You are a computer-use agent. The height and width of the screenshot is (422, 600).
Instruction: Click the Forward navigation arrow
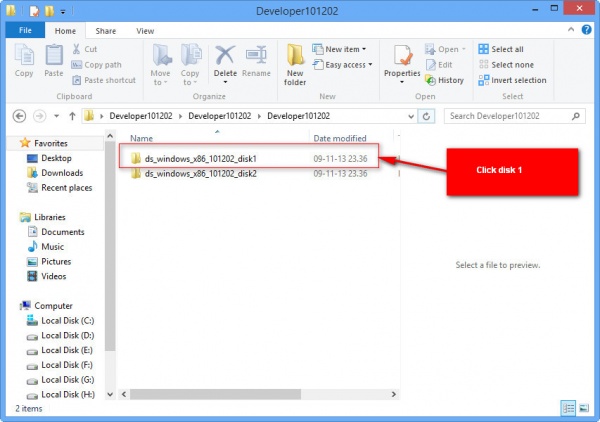coord(39,116)
